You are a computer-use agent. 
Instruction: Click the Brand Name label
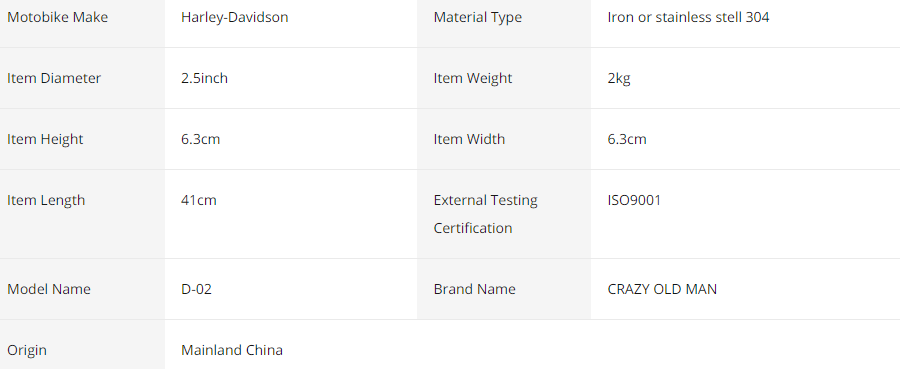point(474,289)
